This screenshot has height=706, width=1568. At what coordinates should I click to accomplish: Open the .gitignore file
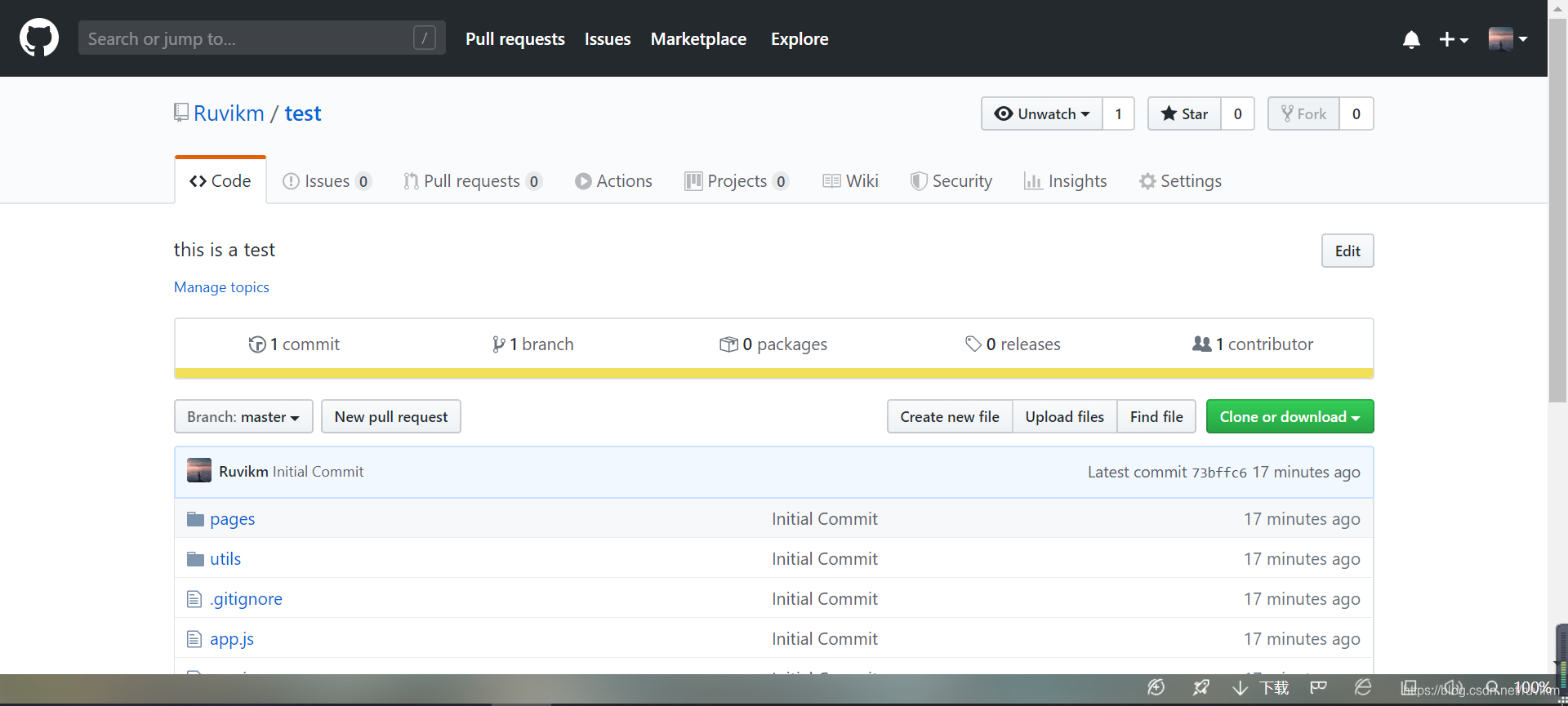[x=246, y=599]
